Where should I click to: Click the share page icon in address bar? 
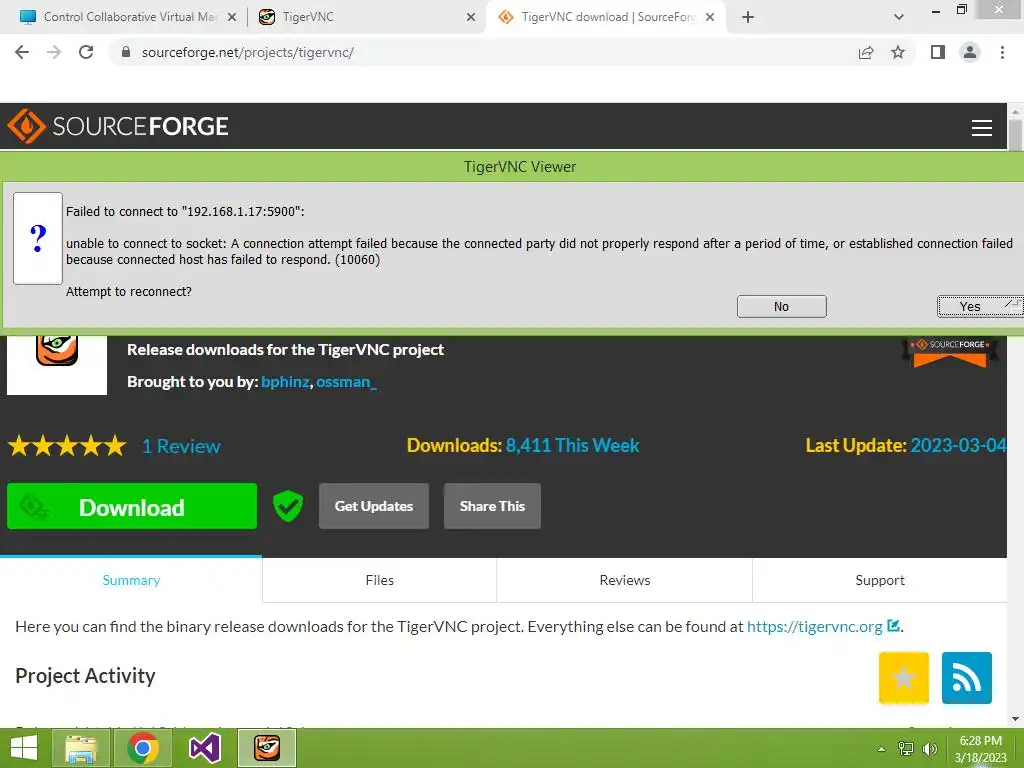coord(865,52)
